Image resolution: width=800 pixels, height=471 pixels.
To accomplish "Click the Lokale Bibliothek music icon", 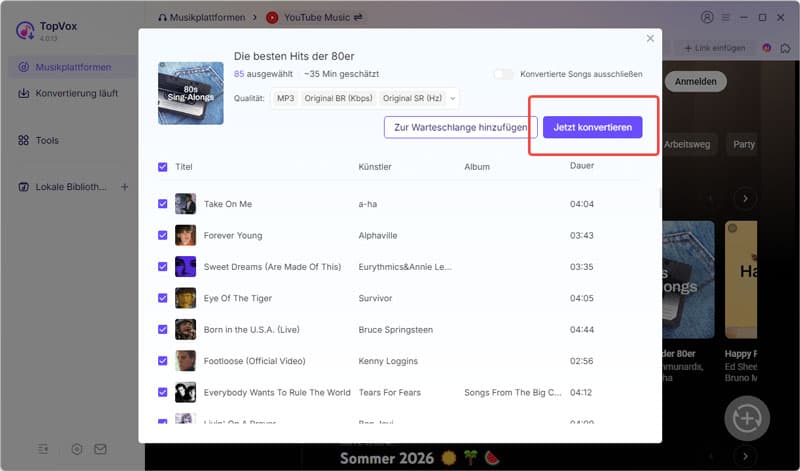I will 23,187.
